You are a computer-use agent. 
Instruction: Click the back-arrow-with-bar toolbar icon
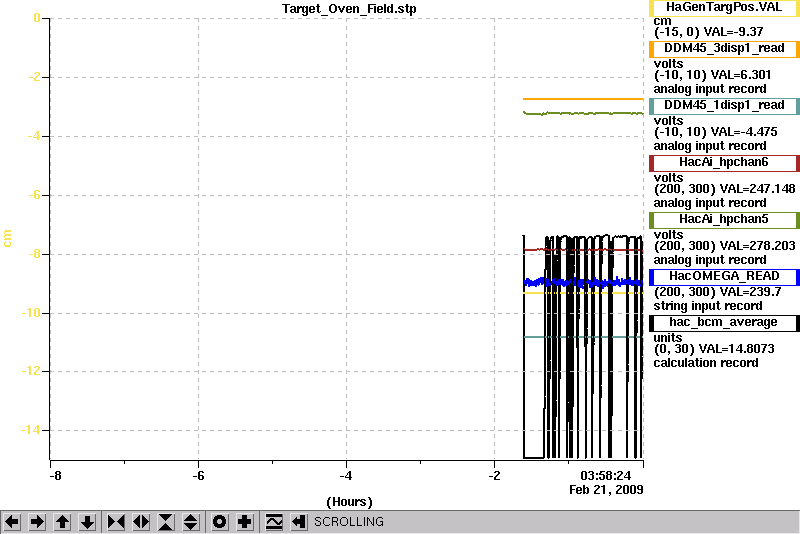299,522
